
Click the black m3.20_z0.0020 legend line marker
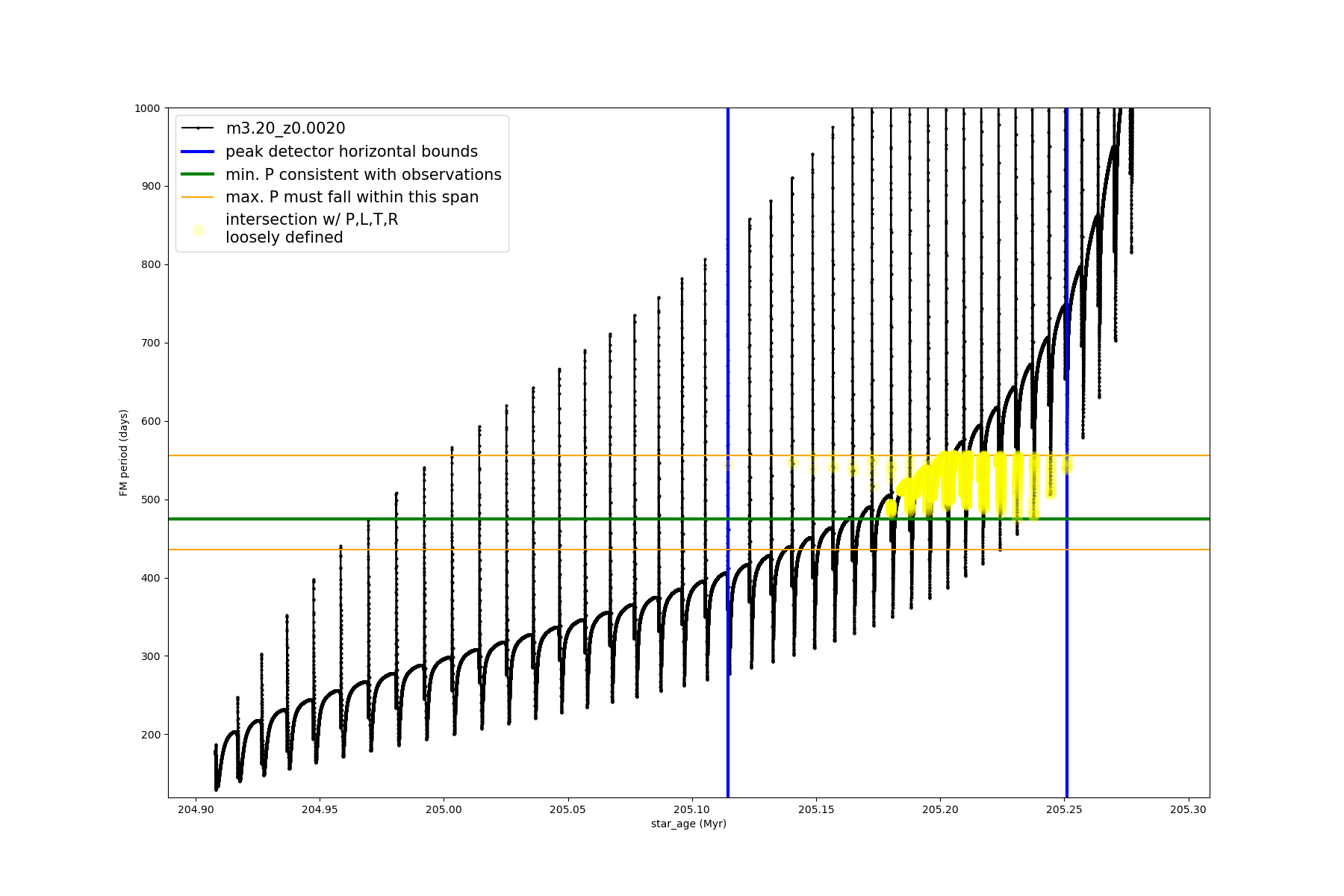click(x=198, y=128)
